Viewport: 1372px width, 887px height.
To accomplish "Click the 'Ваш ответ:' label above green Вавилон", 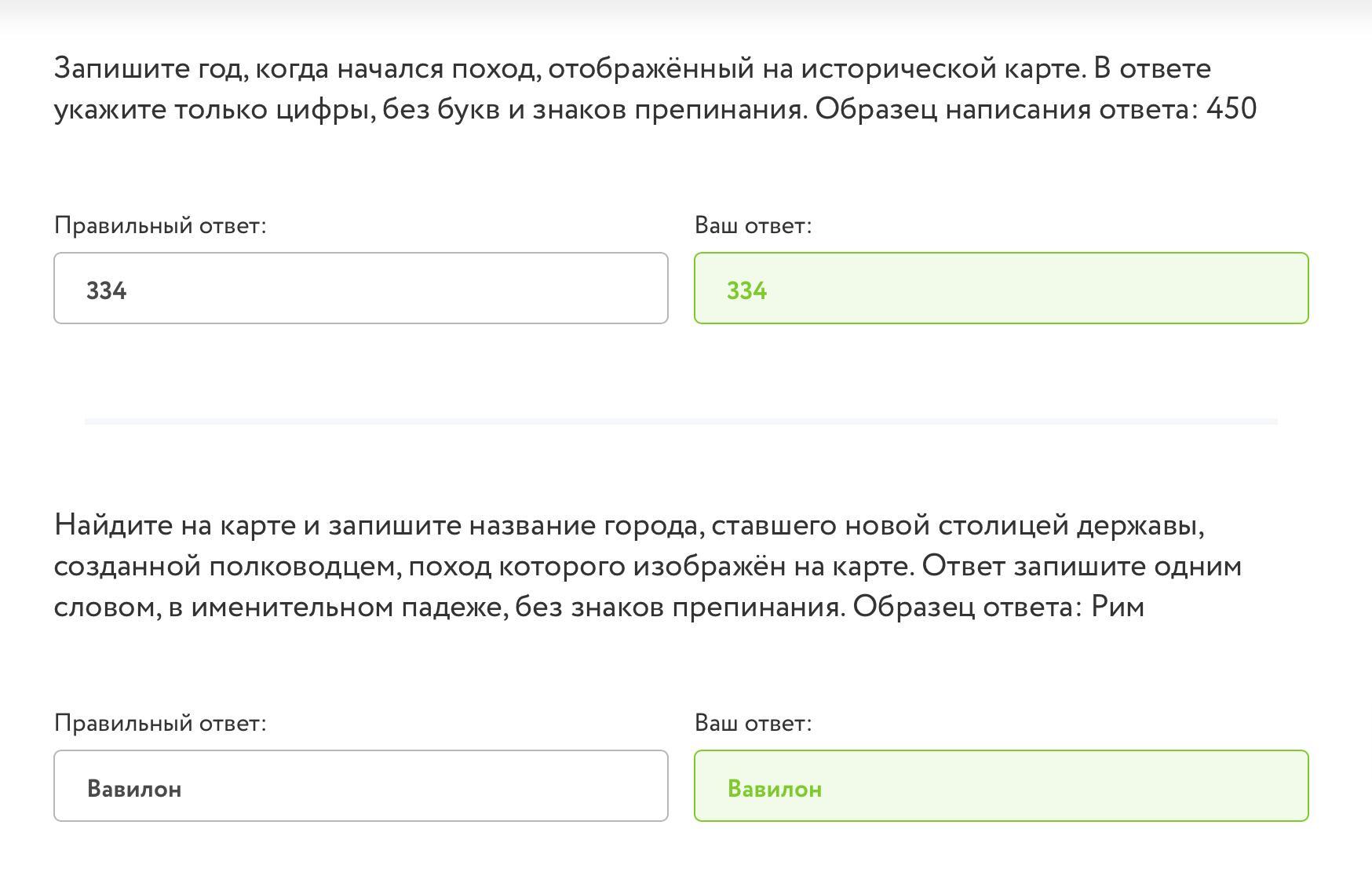I will coord(753,724).
